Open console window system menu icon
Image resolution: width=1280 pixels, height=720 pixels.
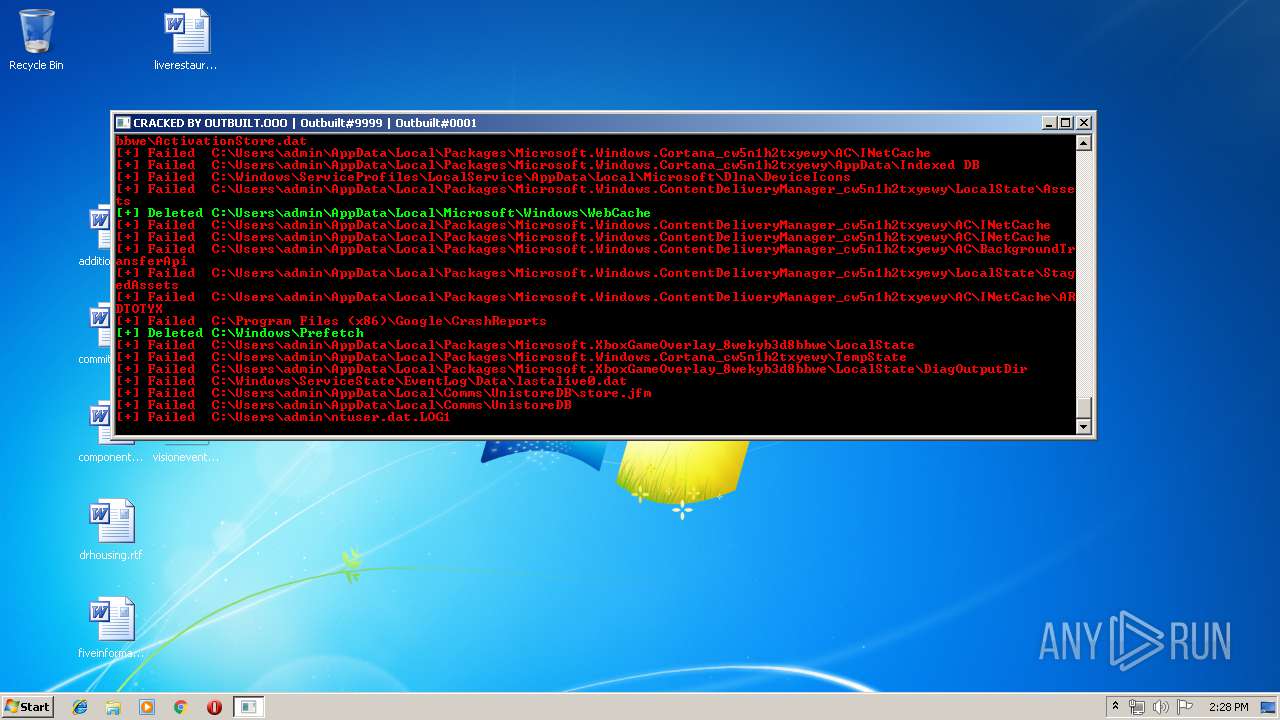[123, 123]
